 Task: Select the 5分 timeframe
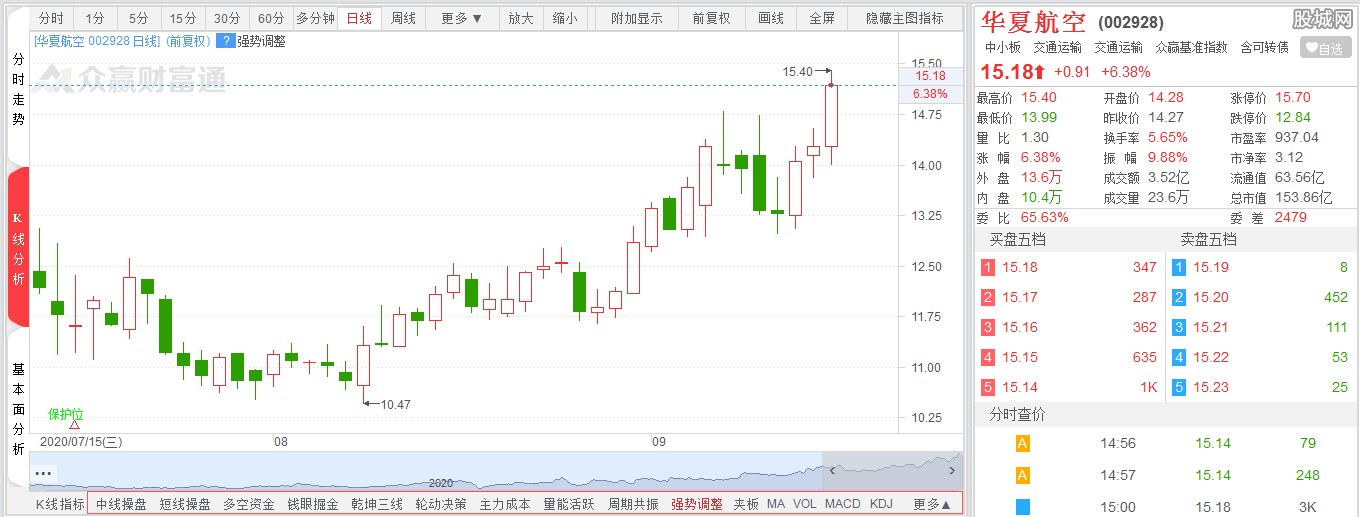[138, 18]
